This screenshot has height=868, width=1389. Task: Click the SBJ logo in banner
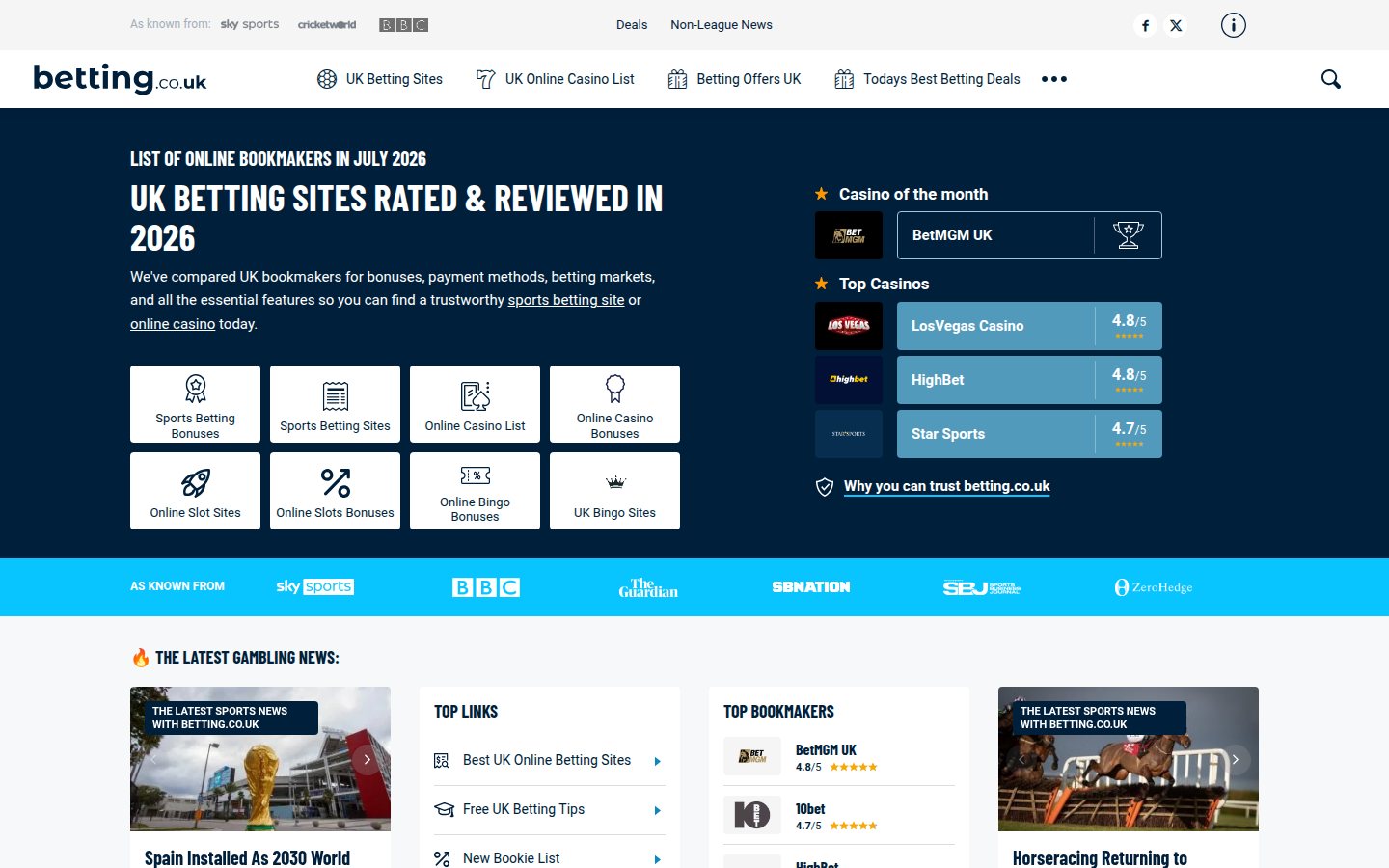(x=982, y=587)
